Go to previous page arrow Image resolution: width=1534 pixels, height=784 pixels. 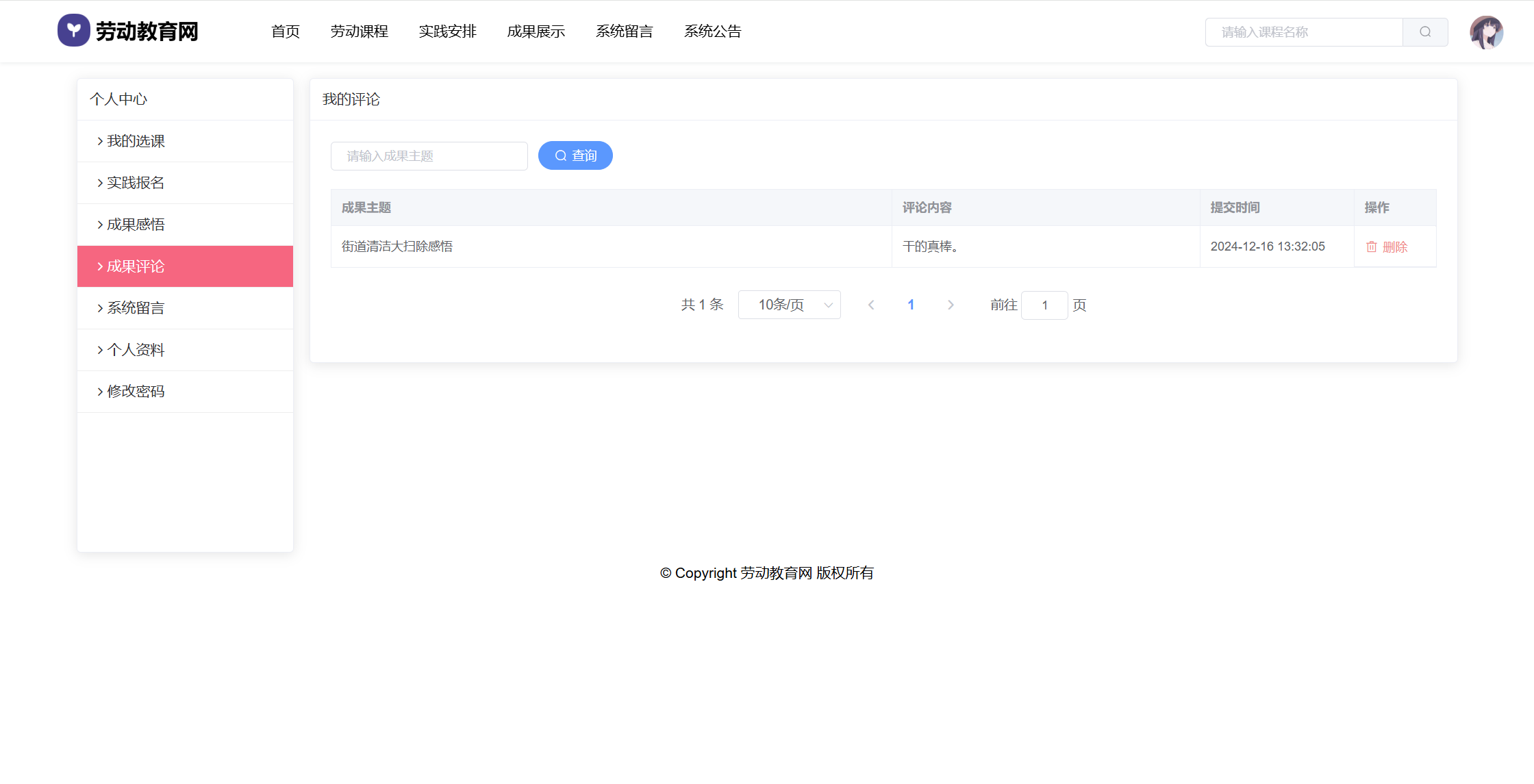click(x=871, y=305)
